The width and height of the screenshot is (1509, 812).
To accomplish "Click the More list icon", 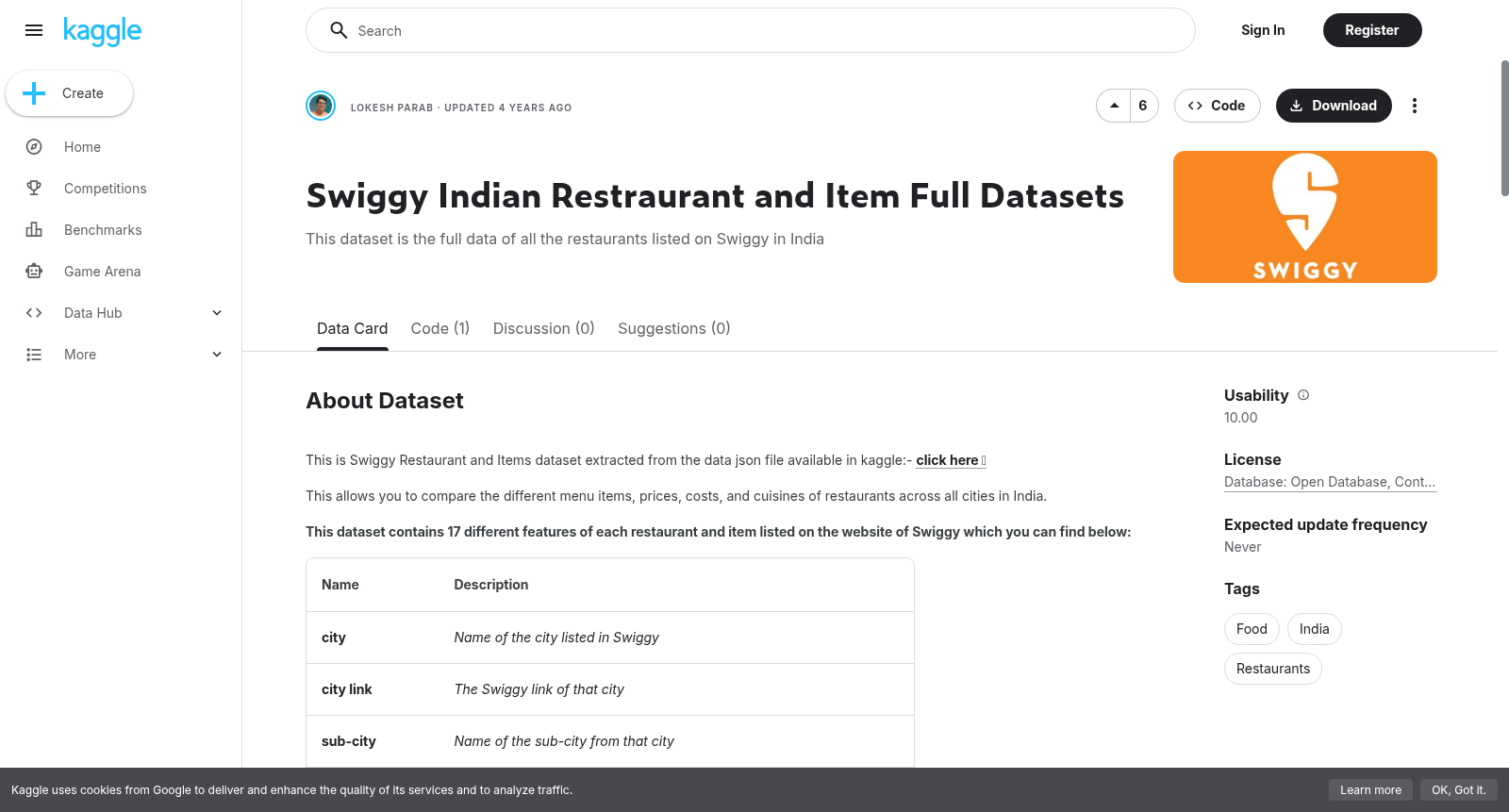I will pos(34,355).
